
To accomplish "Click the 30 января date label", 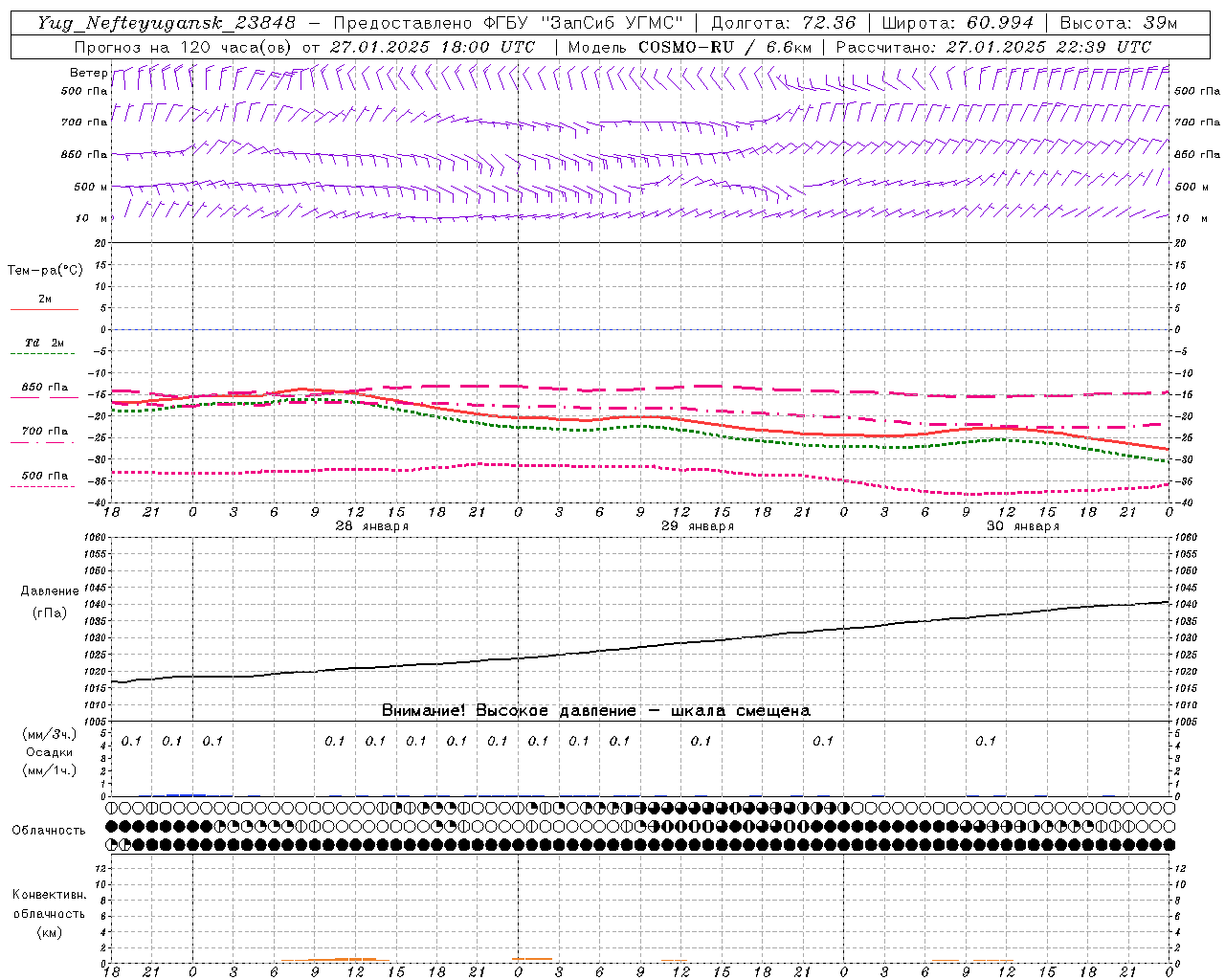I will [1023, 526].
